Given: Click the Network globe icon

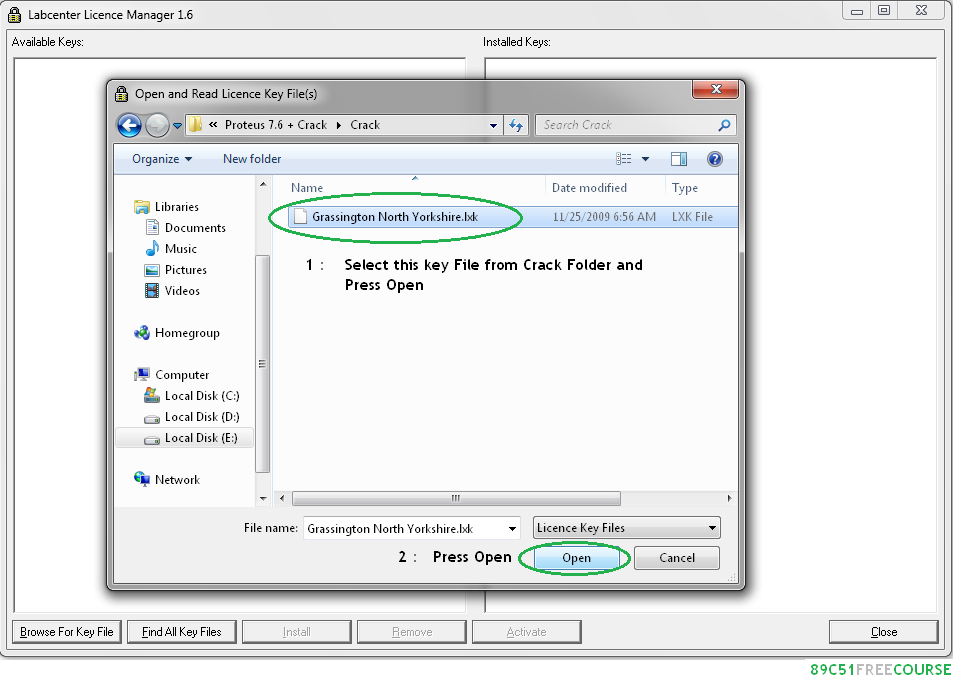Looking at the screenshot, I should (x=142, y=479).
